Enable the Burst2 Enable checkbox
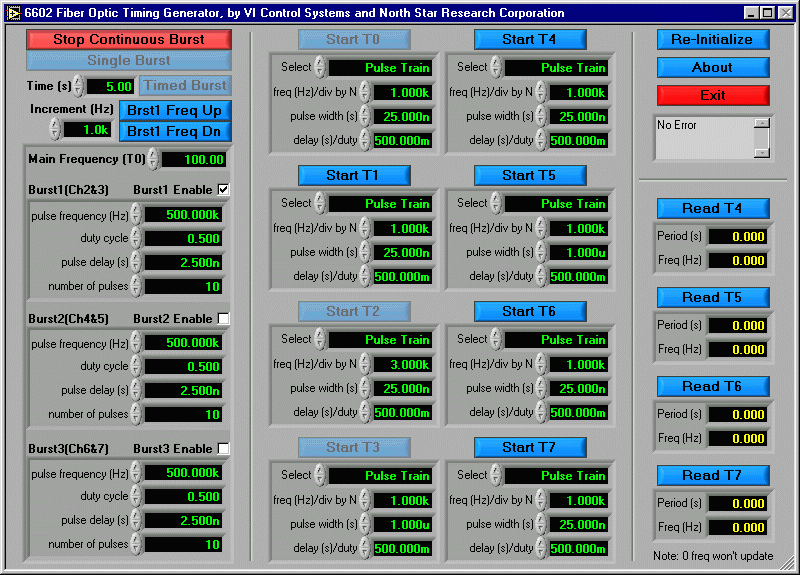Viewport: 800px width, 575px height. 223,318
